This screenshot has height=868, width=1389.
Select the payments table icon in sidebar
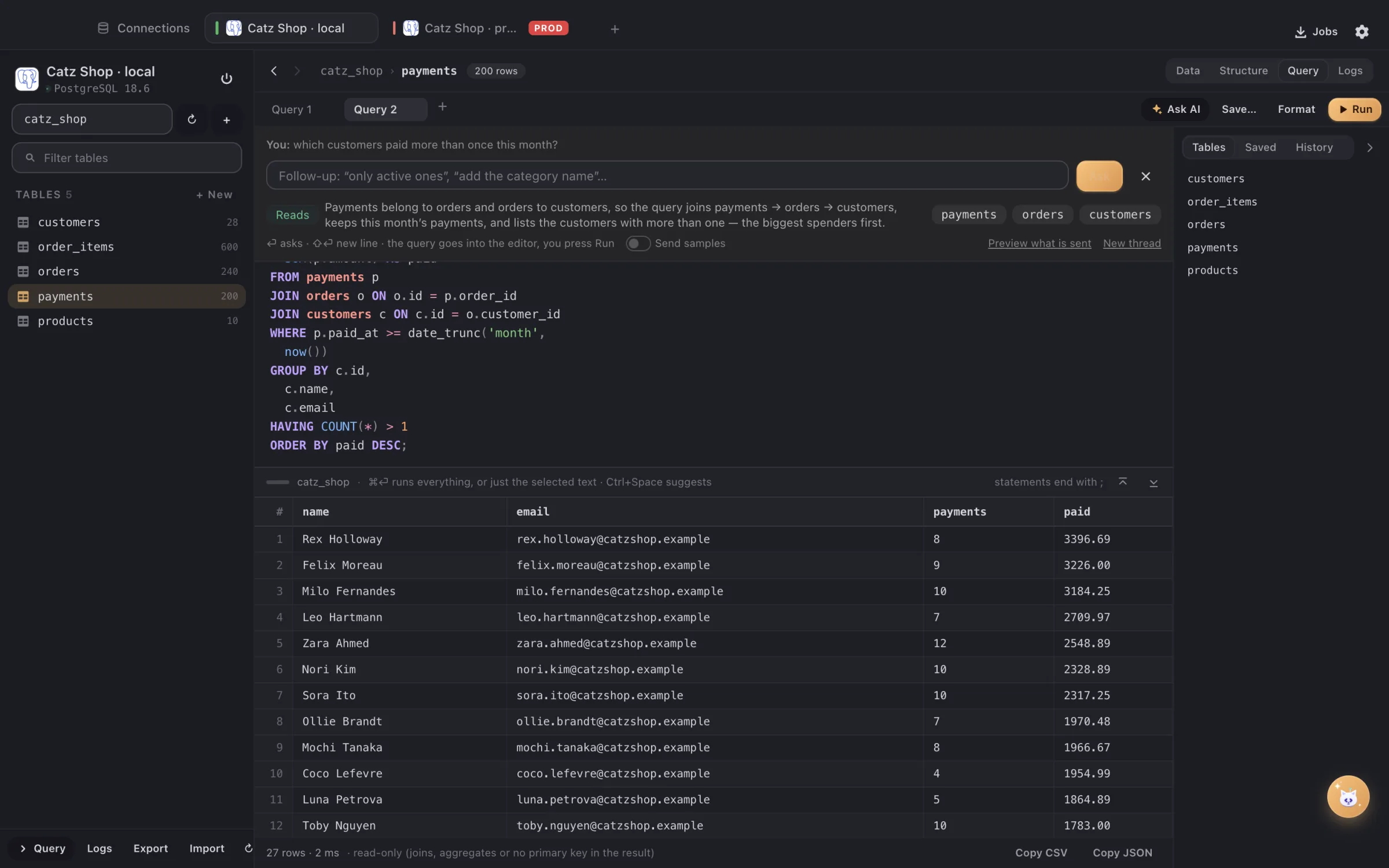(23, 296)
